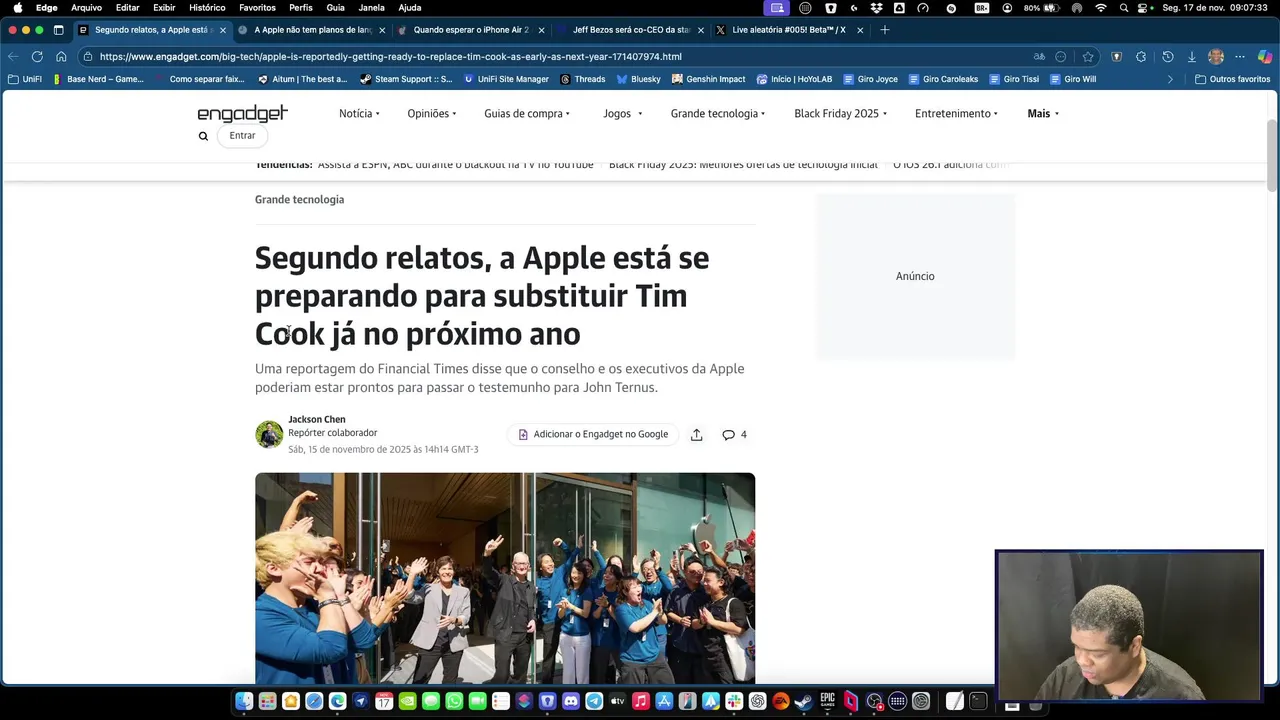Expand the Grande tecnologia nav dropdown

[718, 114]
